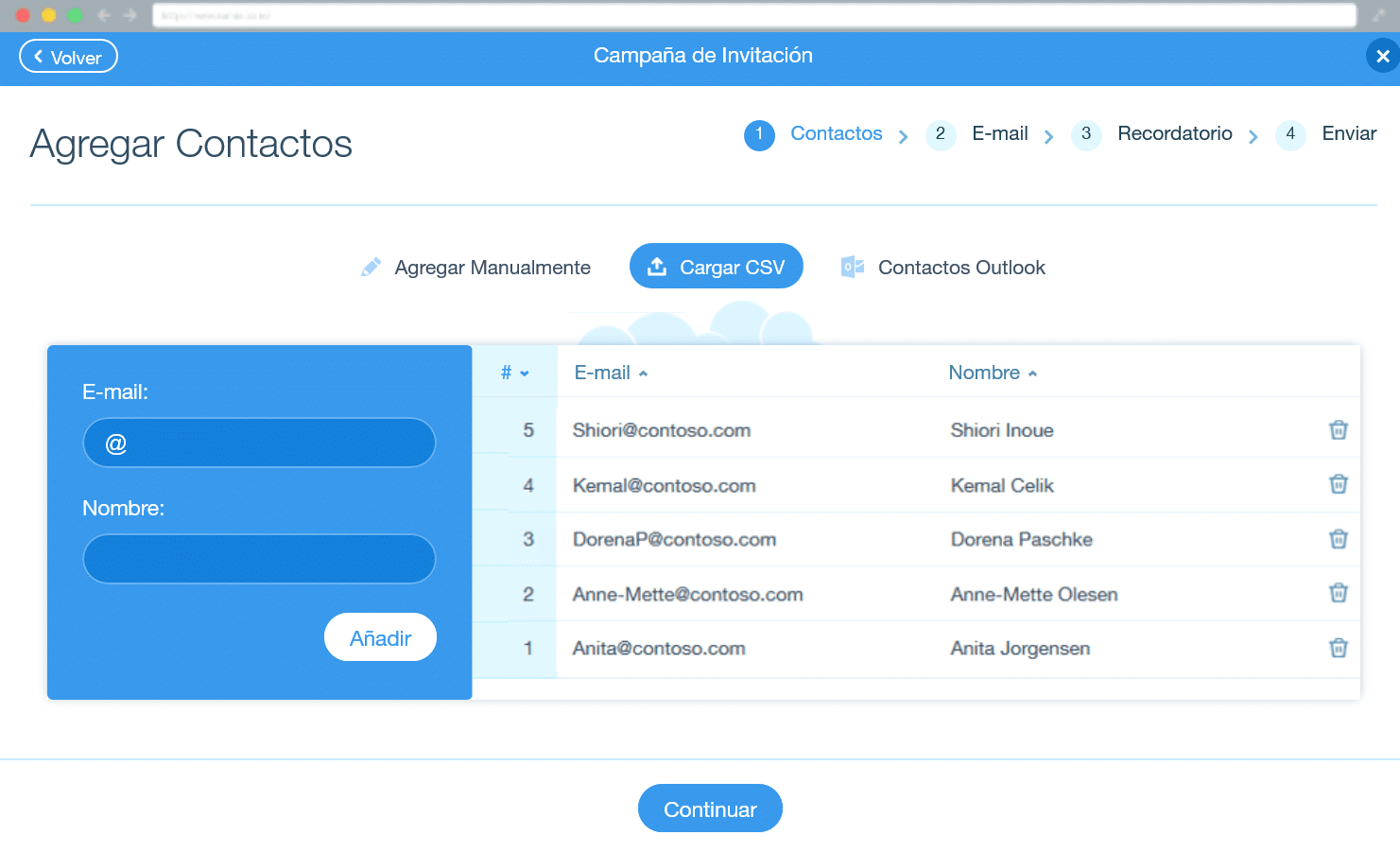1400x852 pixels.
Task: Click the pencil icon for Agregar Manualmente
Action: 372,268
